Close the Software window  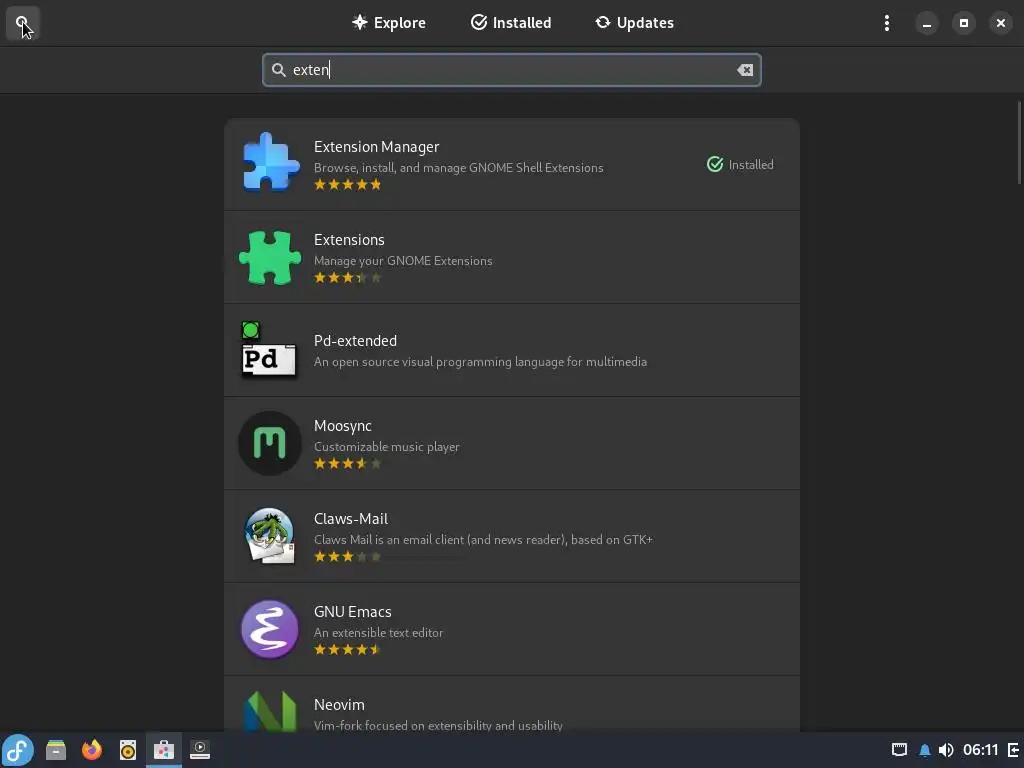coord(1000,23)
